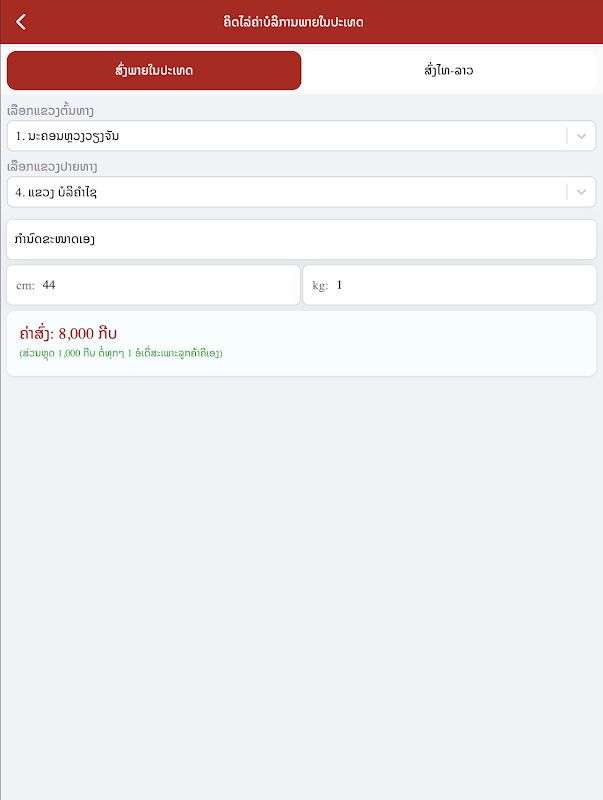The width and height of the screenshot is (603, 800).
Task: Open the ກໍານົດຂະໜາດເອງ custom size selector
Action: click(x=302, y=239)
